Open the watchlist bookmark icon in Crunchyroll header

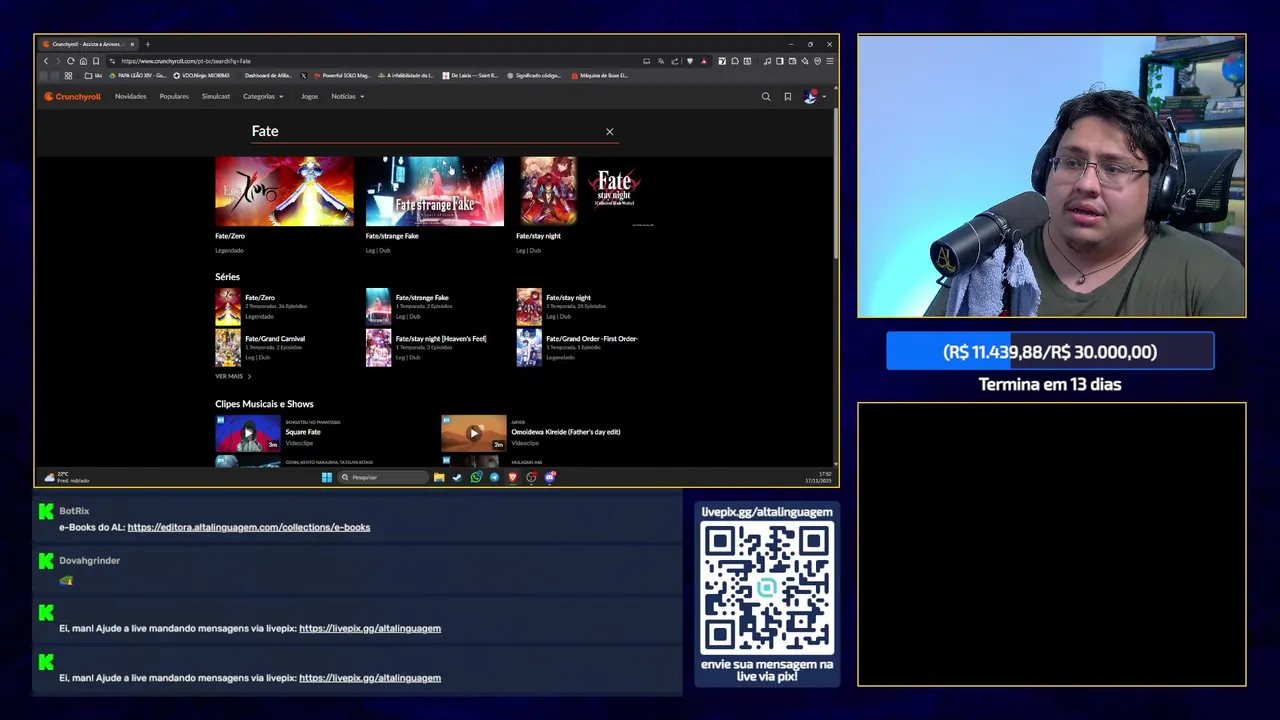[x=788, y=97]
